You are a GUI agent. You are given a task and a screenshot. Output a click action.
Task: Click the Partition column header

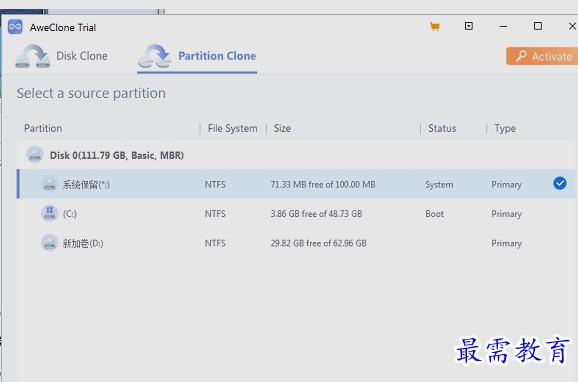coord(43,128)
